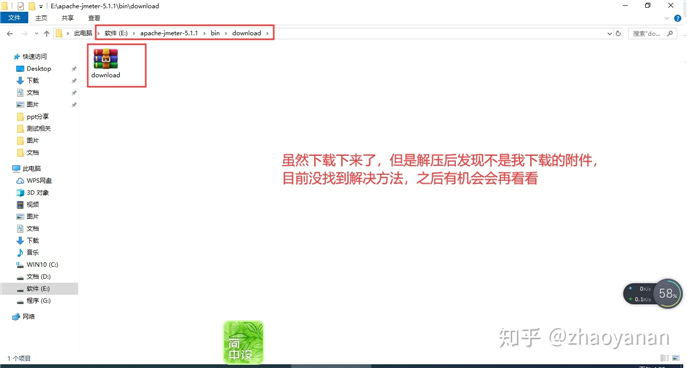Screen dimensions: 687x368
Task: Switch to details view in status bar
Action: pyautogui.click(x=664, y=358)
